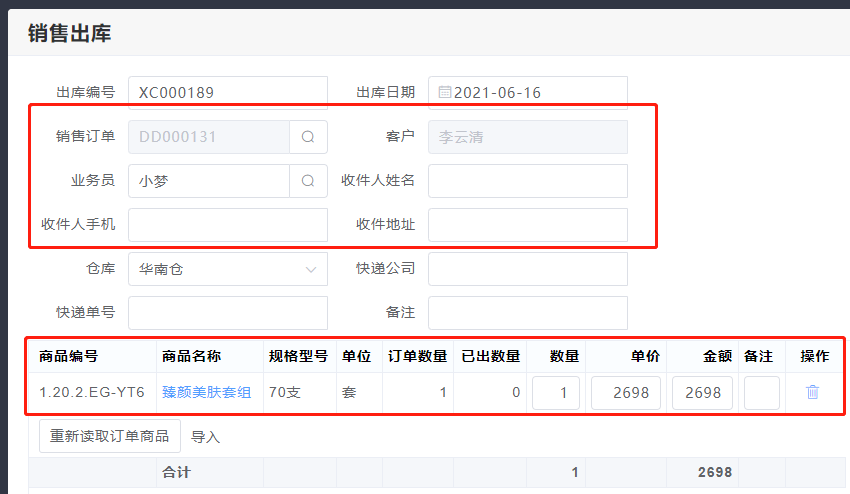This screenshot has height=494, width=850.
Task: Click the 收件人姓名 input field
Action: (x=527, y=181)
